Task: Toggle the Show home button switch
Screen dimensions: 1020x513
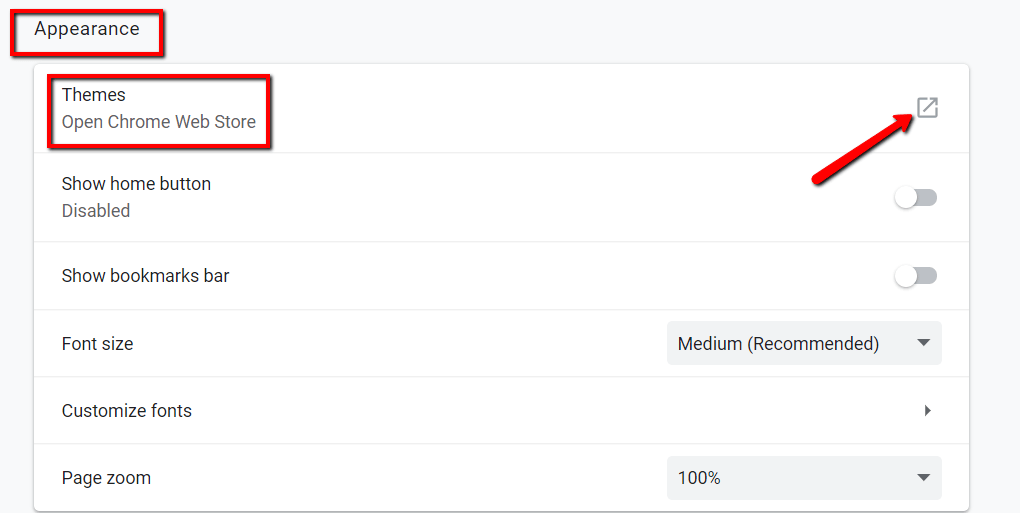Action: [915, 197]
